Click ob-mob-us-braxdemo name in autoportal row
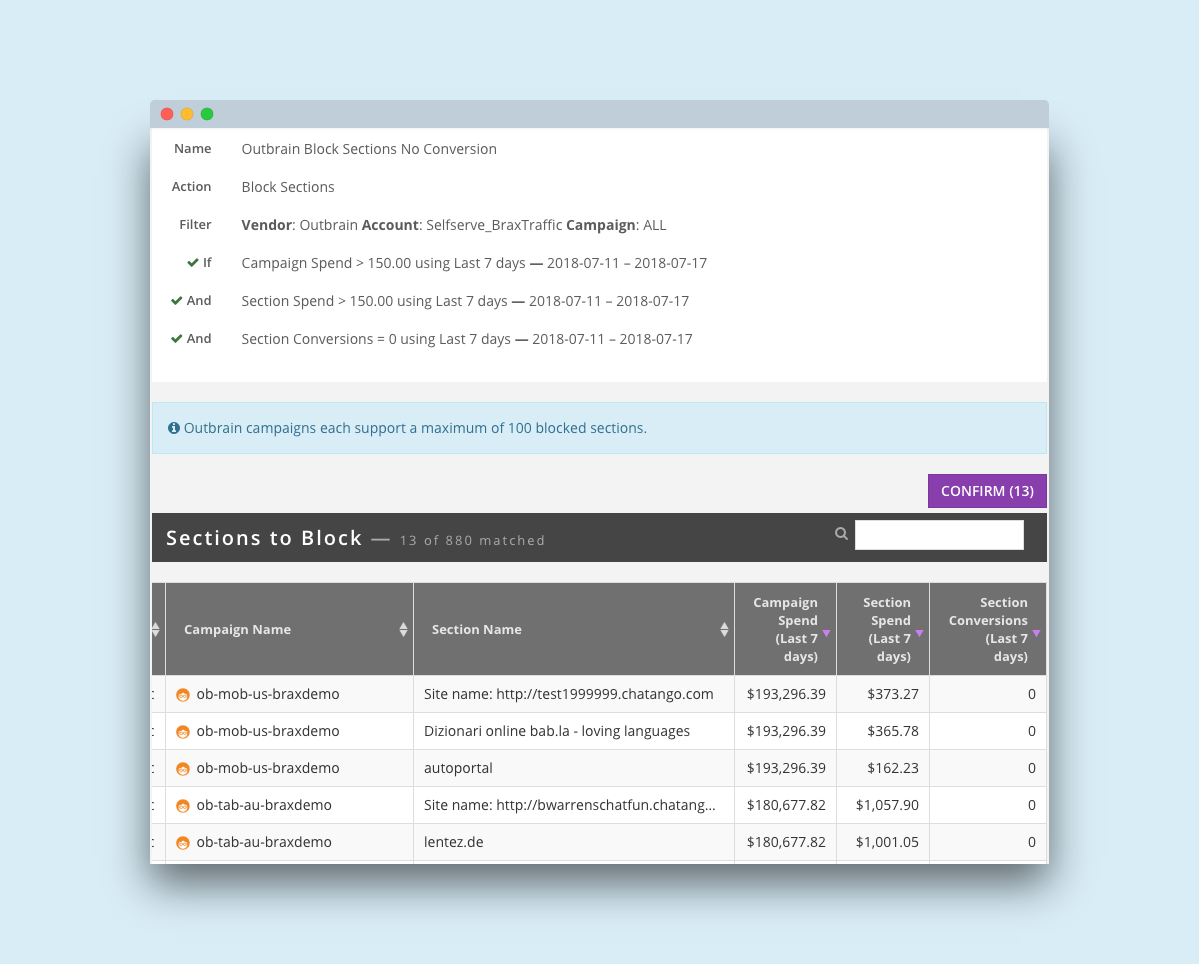Viewport: 1199px width, 964px height. pos(268,768)
